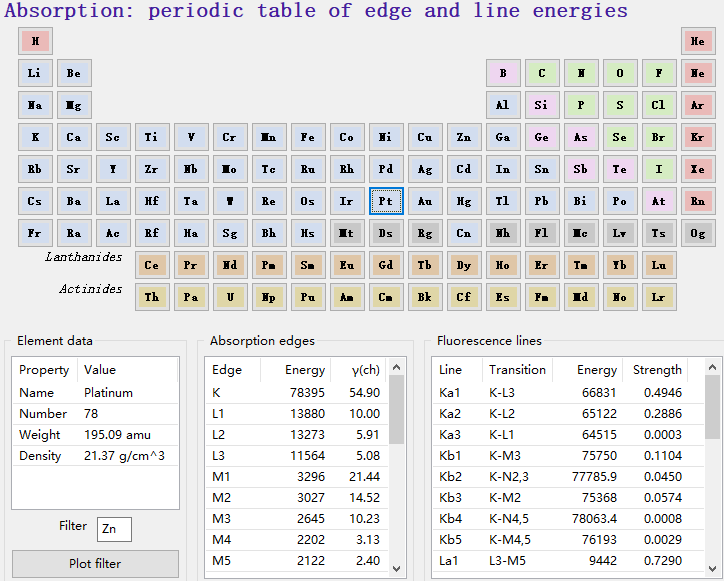This screenshot has height=581, width=724.
Task: Click the Gd lanthanide button
Action: coord(386,265)
